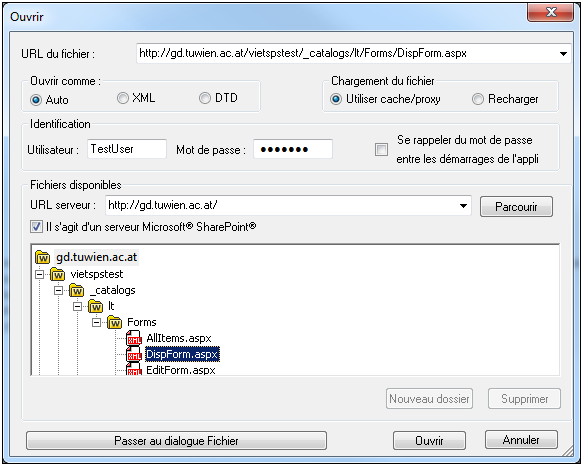Select the Recharger radio option
This screenshot has width=583, height=466.
478,99
